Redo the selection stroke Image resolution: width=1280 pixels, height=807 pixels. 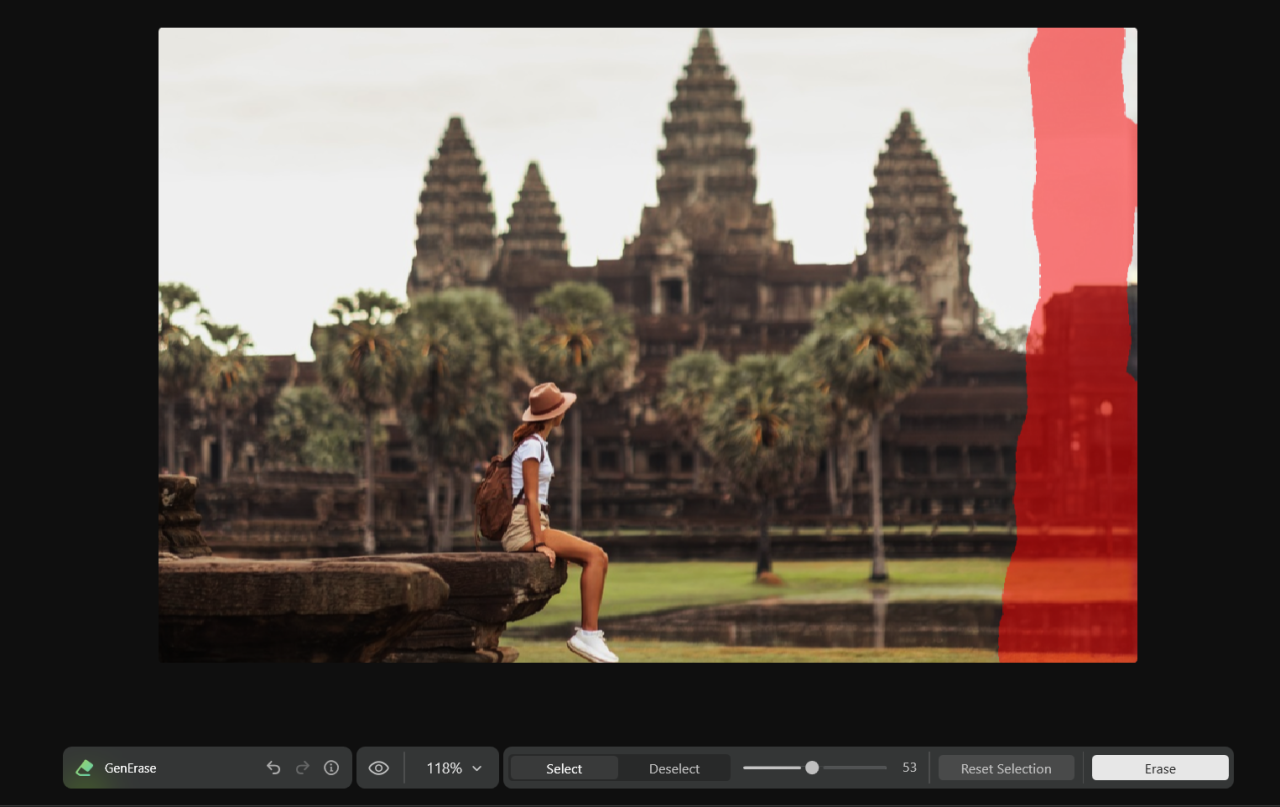[x=302, y=768]
